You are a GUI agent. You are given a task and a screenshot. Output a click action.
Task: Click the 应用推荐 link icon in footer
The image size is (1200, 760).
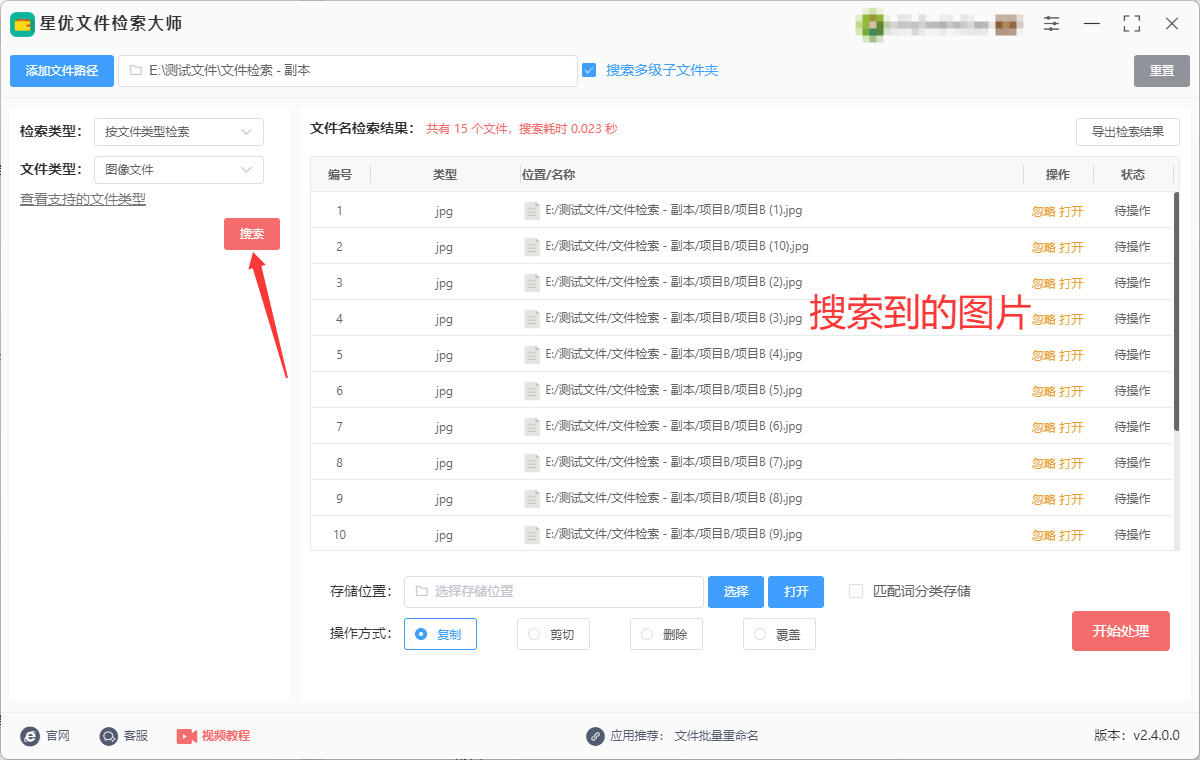point(595,736)
